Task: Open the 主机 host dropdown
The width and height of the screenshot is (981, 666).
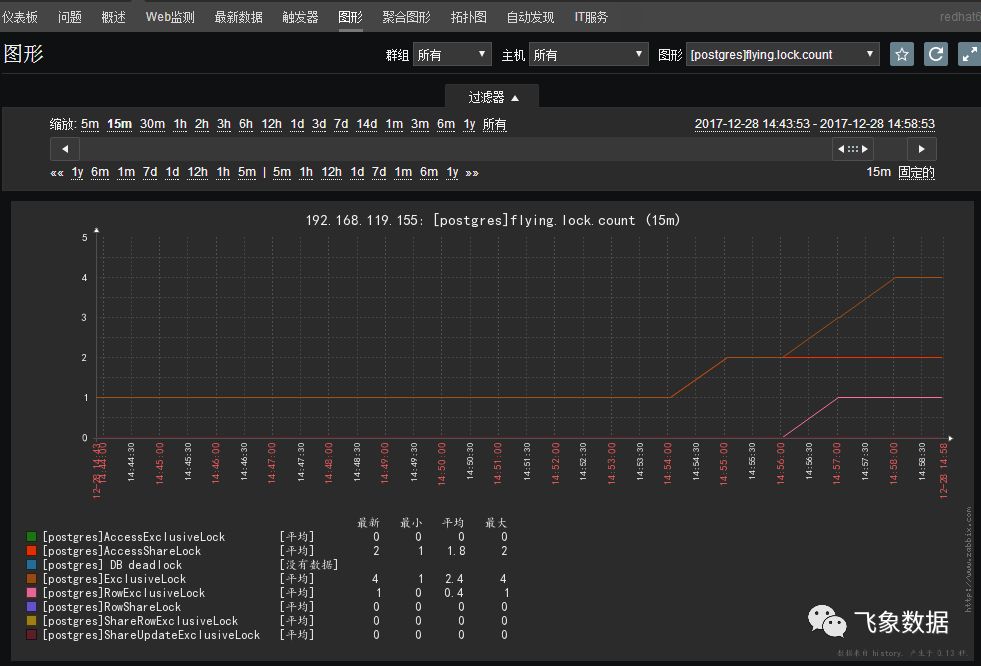Action: (x=588, y=55)
